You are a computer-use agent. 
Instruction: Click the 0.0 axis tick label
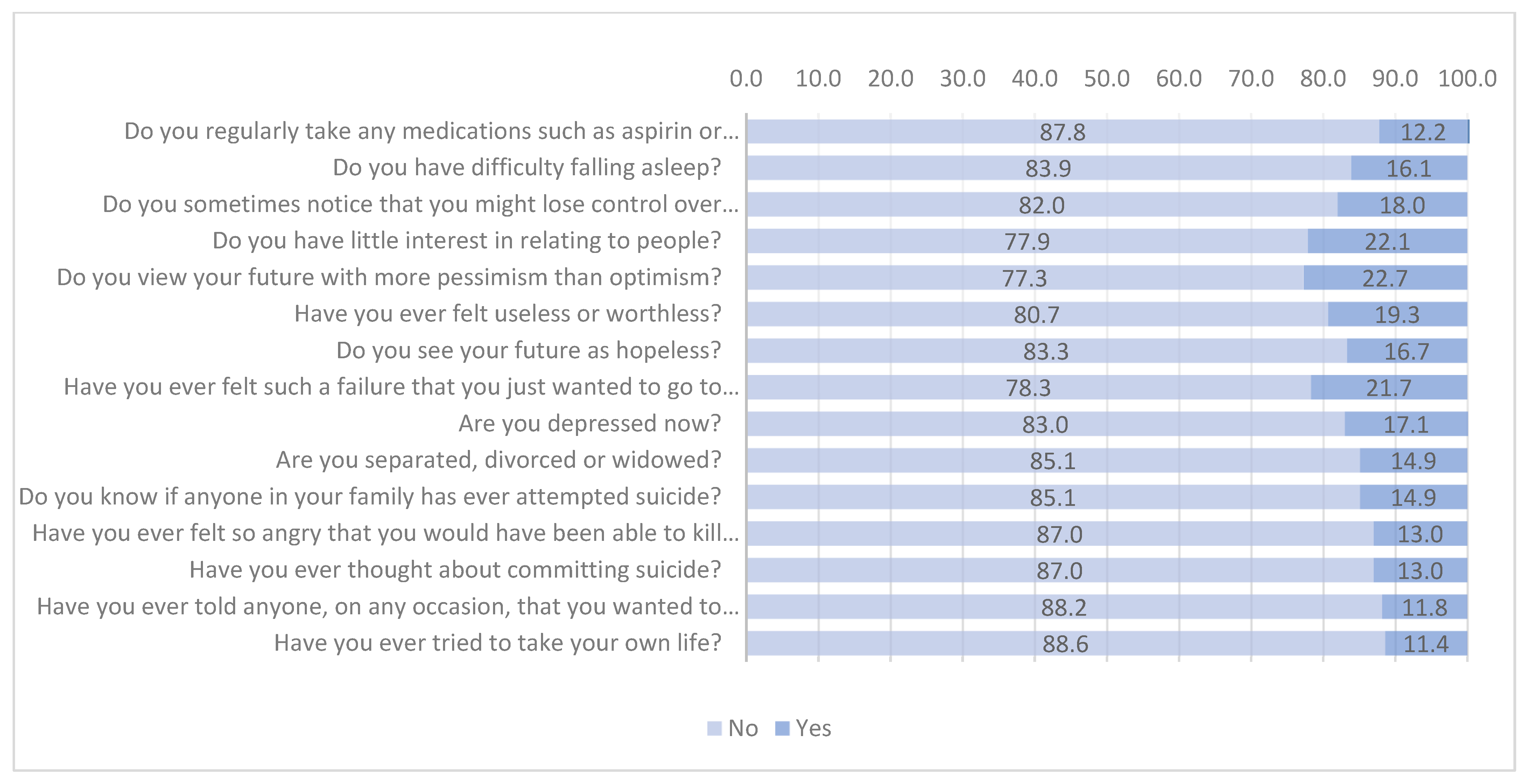coord(746,79)
